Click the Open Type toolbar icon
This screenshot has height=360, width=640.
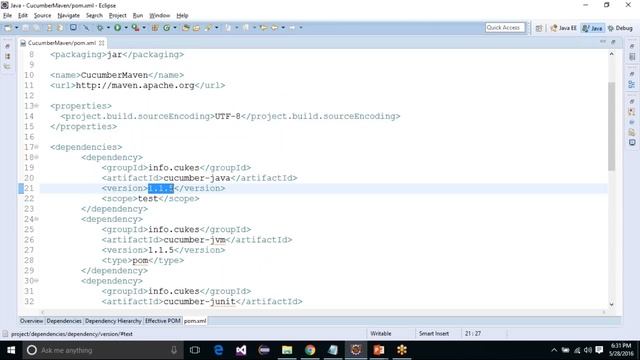coord(186,28)
